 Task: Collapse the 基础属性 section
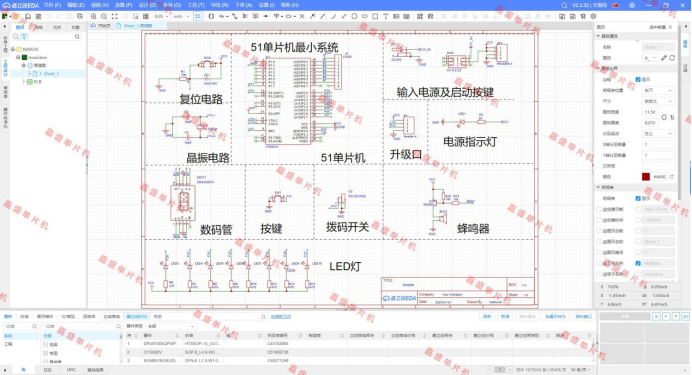tap(598, 36)
